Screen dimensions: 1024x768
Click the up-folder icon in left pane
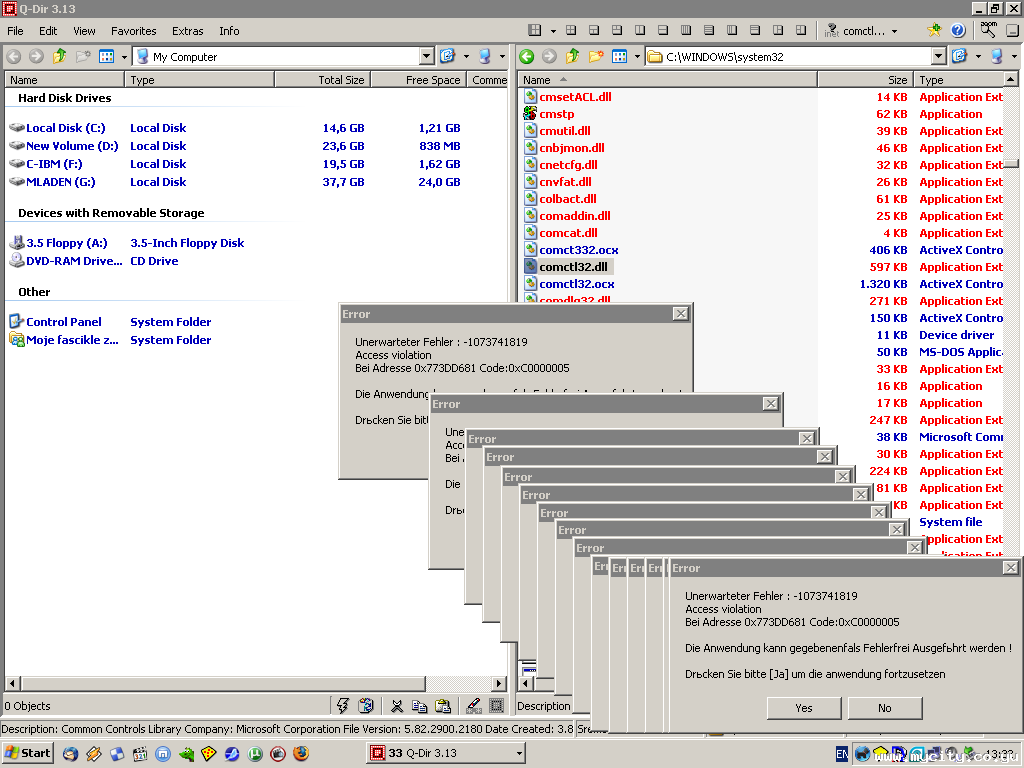tap(60, 57)
